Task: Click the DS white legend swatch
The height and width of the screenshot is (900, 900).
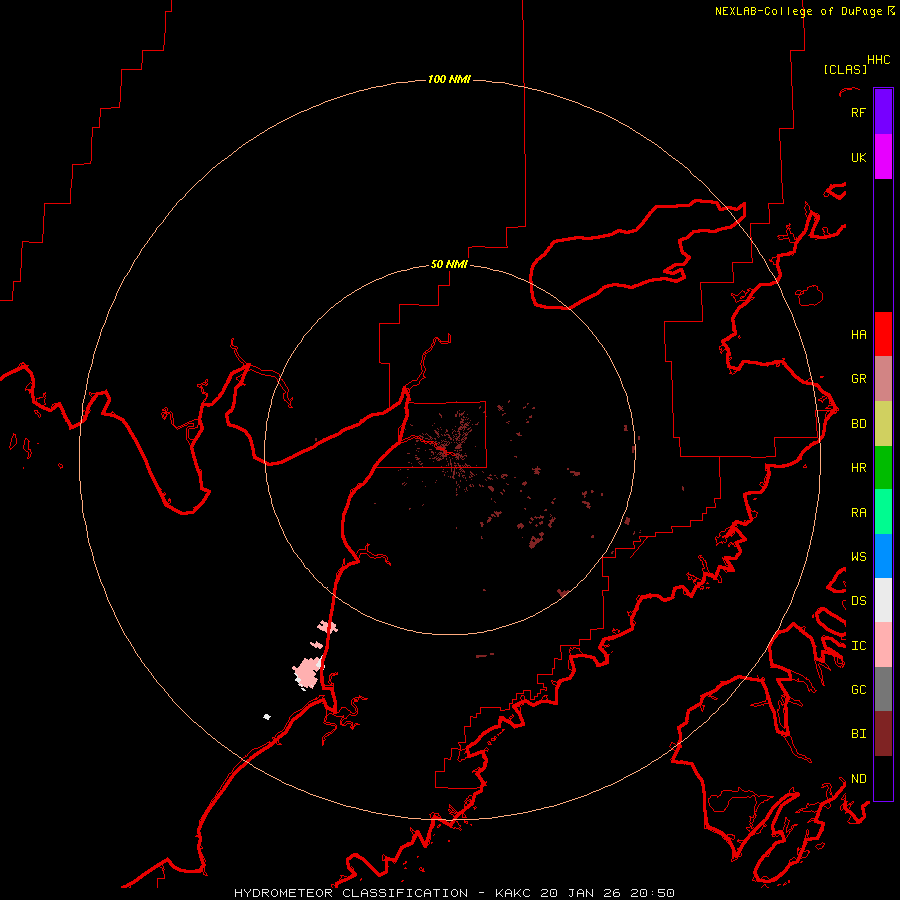Action: 883,600
